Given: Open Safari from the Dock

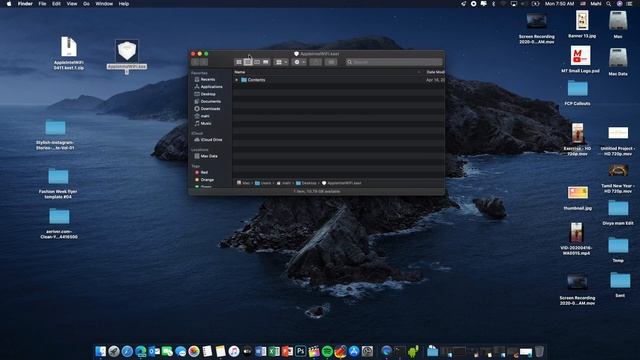Looking at the screenshot, I should pos(127,351).
